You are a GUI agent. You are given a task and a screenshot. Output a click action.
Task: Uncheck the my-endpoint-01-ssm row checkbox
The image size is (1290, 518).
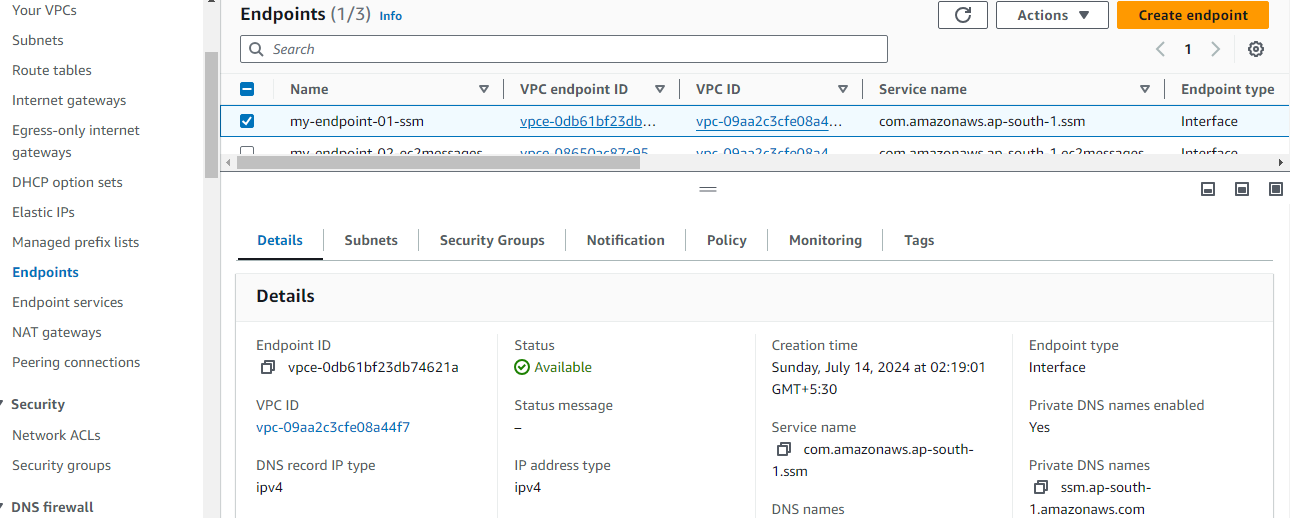point(247,121)
